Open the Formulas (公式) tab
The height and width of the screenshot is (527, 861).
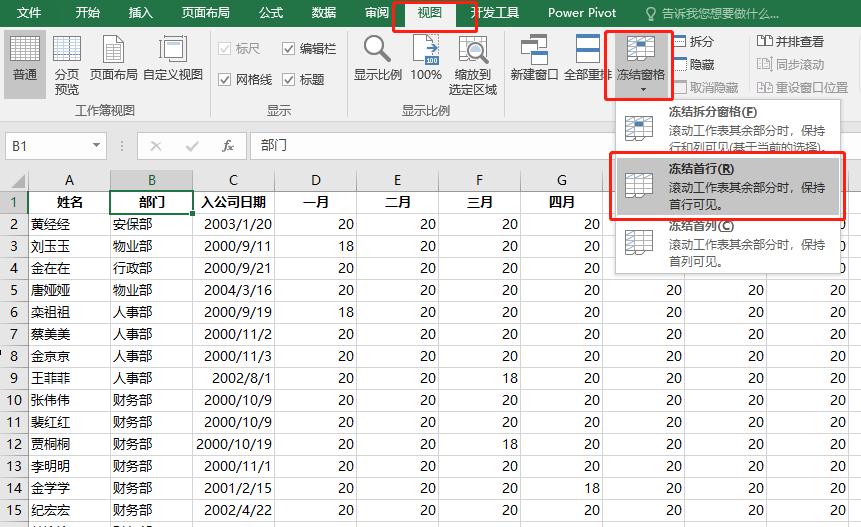click(x=271, y=13)
